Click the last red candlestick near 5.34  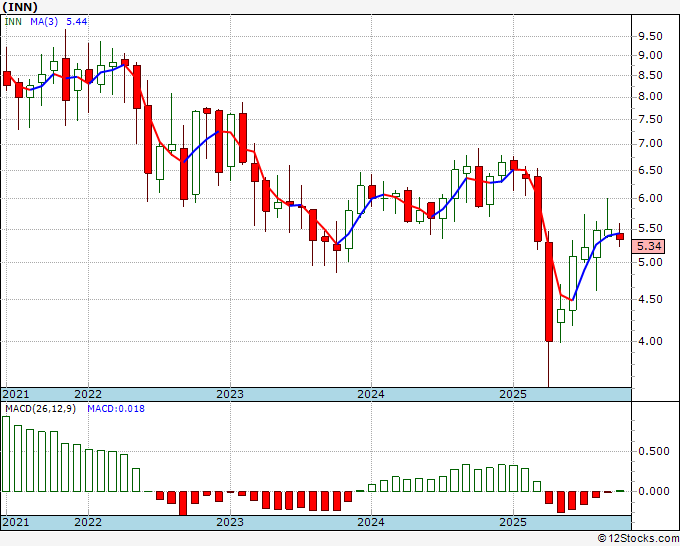620,236
